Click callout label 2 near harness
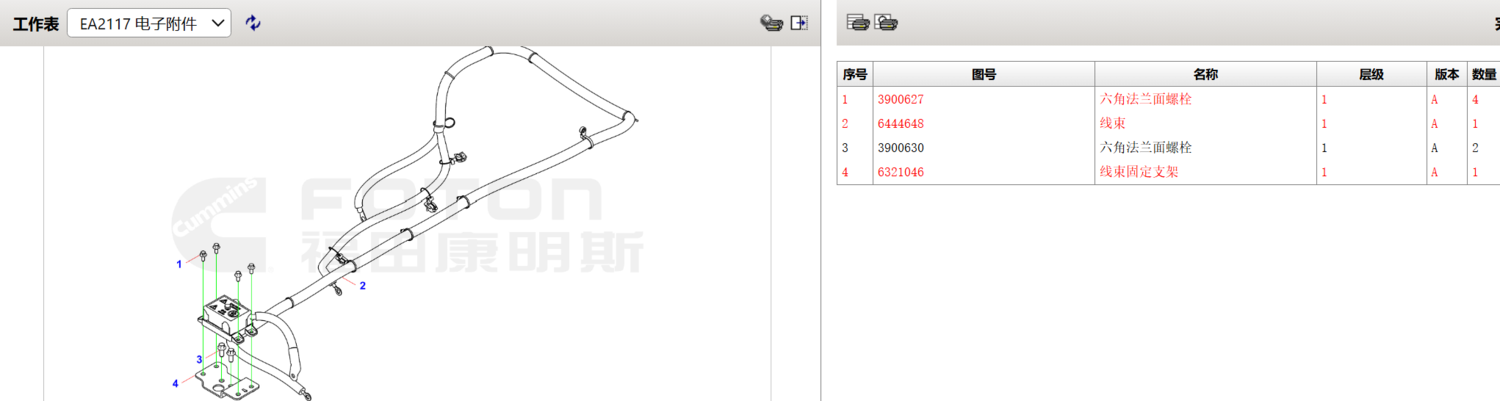Viewport: 1500px width, 401px height. [x=362, y=286]
